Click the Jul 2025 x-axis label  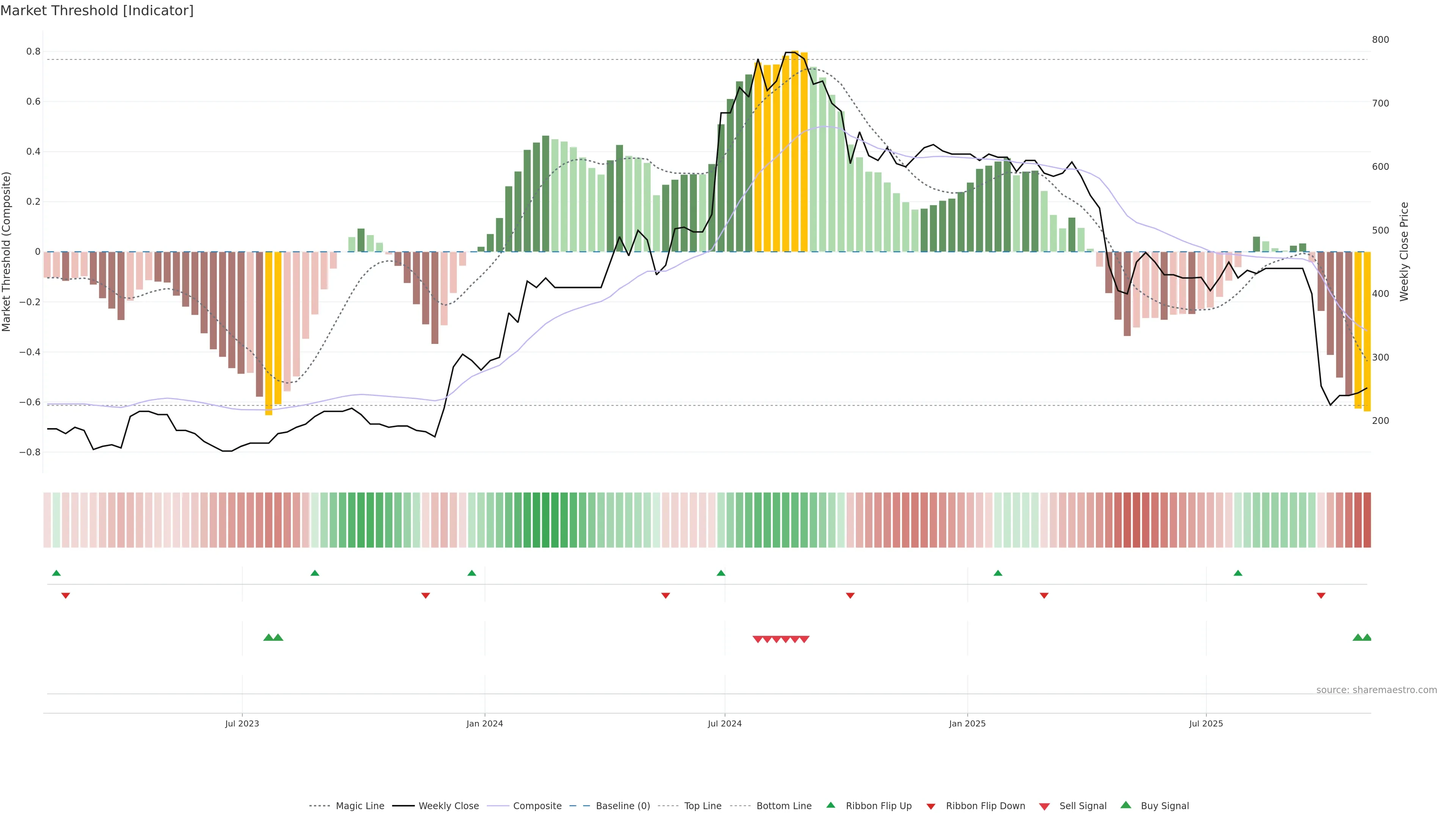pos(1206,723)
